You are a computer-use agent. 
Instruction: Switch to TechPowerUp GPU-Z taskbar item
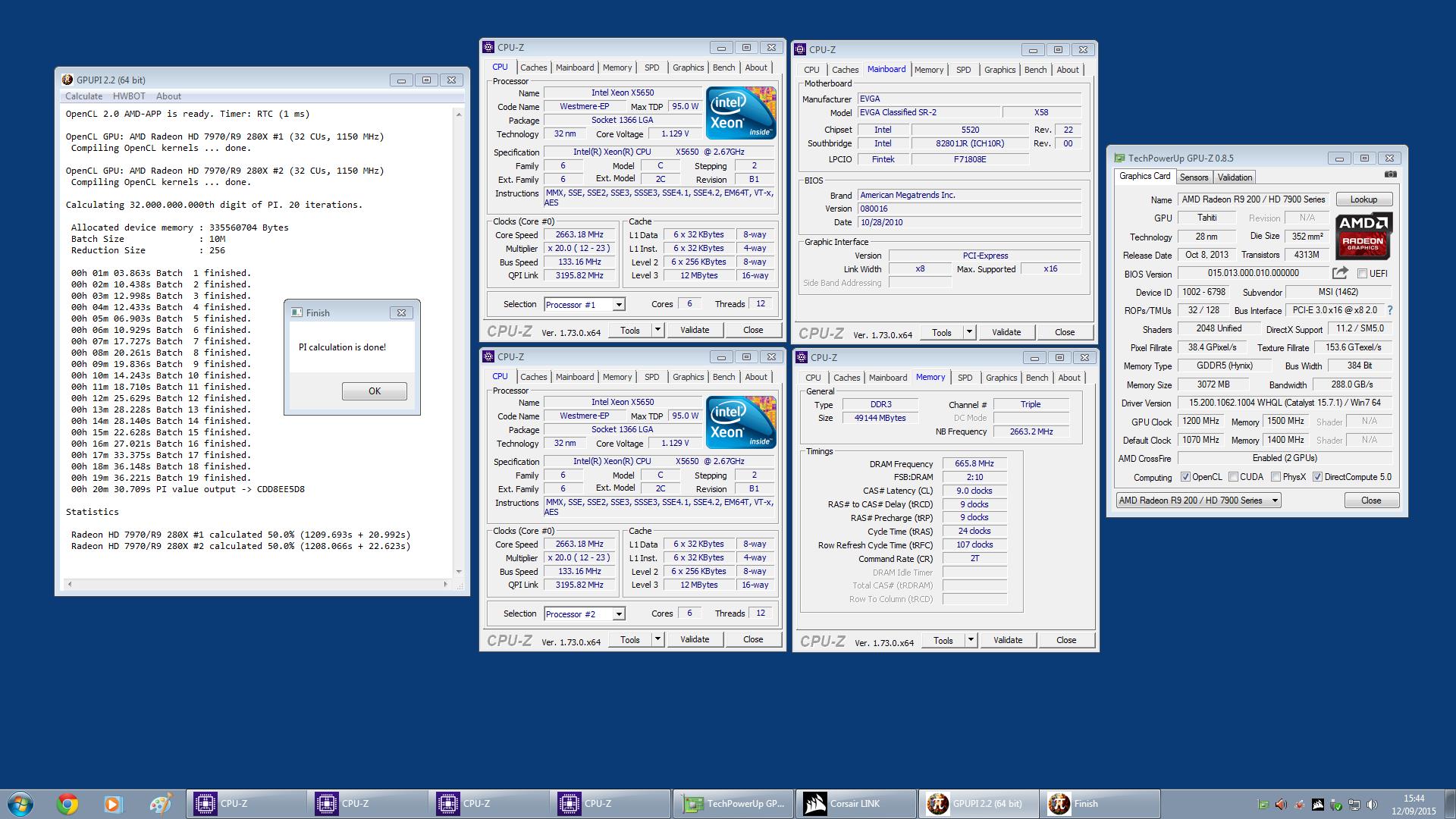pyautogui.click(x=734, y=804)
